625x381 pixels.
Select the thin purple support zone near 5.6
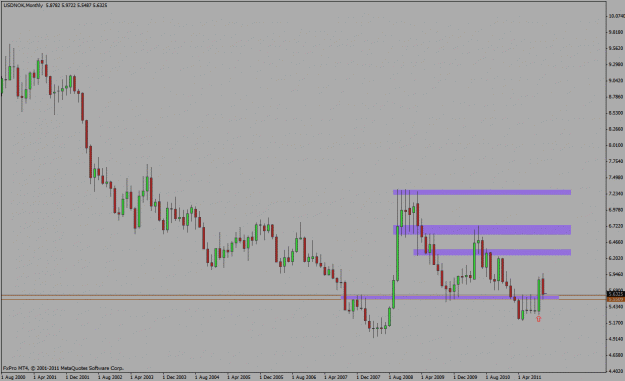450,297
